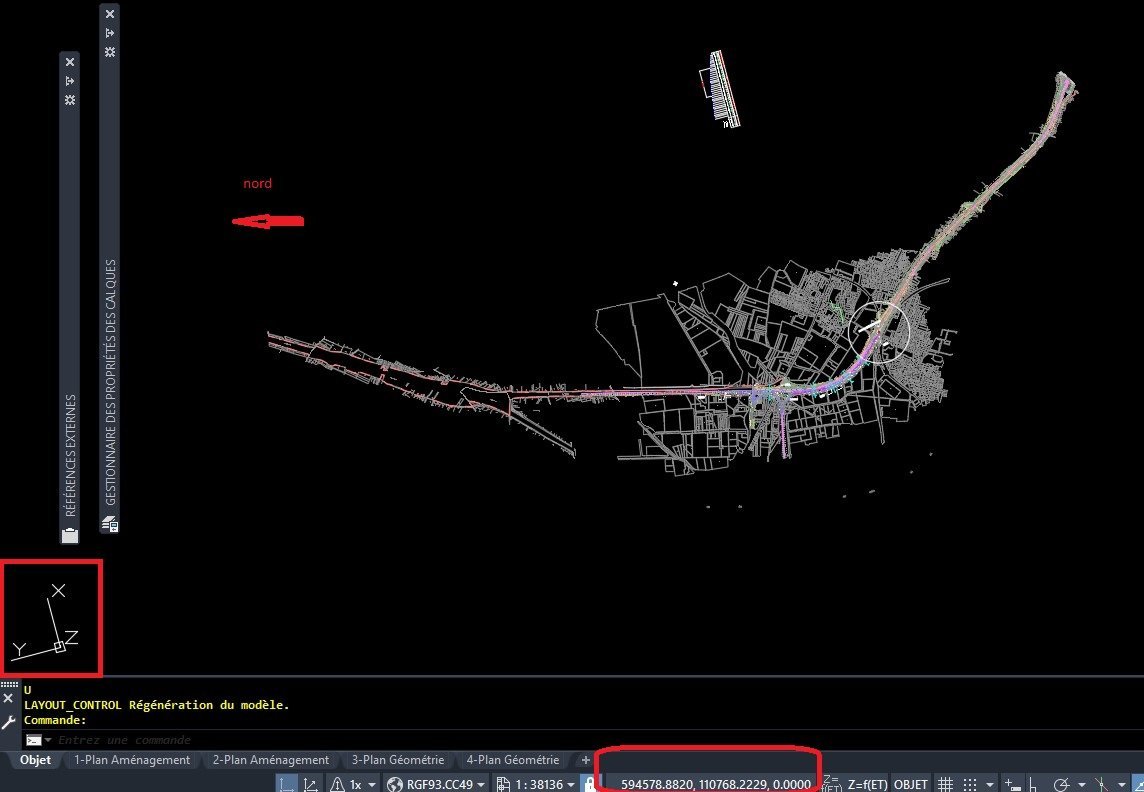This screenshot has width=1144, height=792.
Task: Switch to 1-Plan Aménagement layout tab
Action: [132, 760]
